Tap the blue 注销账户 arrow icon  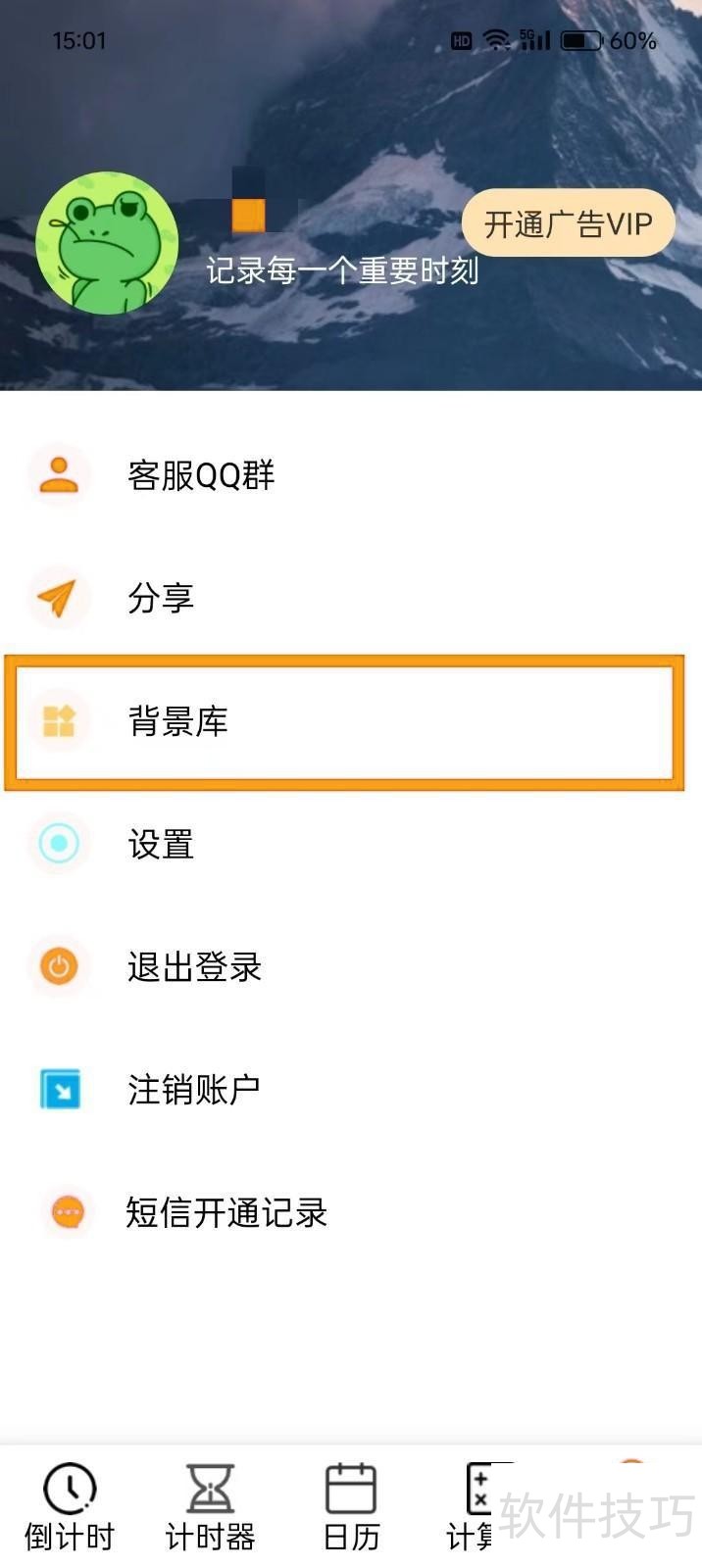pyautogui.click(x=60, y=1089)
